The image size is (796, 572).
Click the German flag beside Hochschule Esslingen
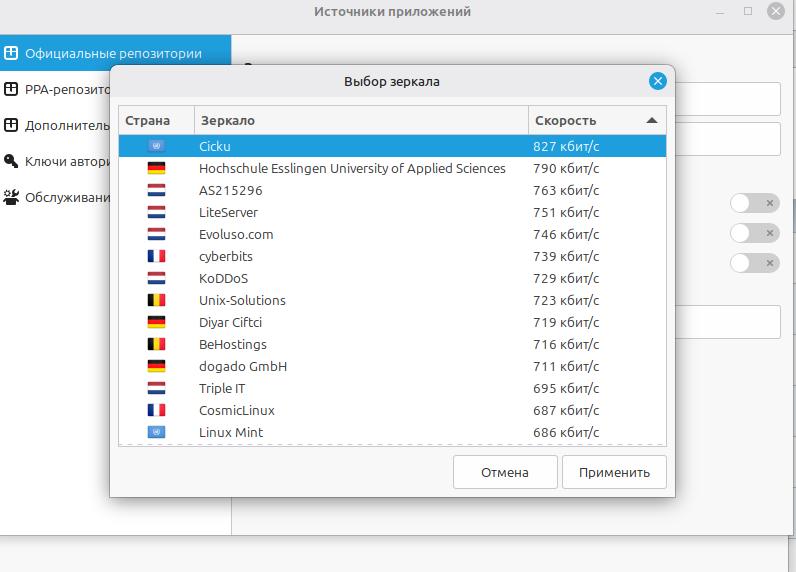(x=156, y=168)
